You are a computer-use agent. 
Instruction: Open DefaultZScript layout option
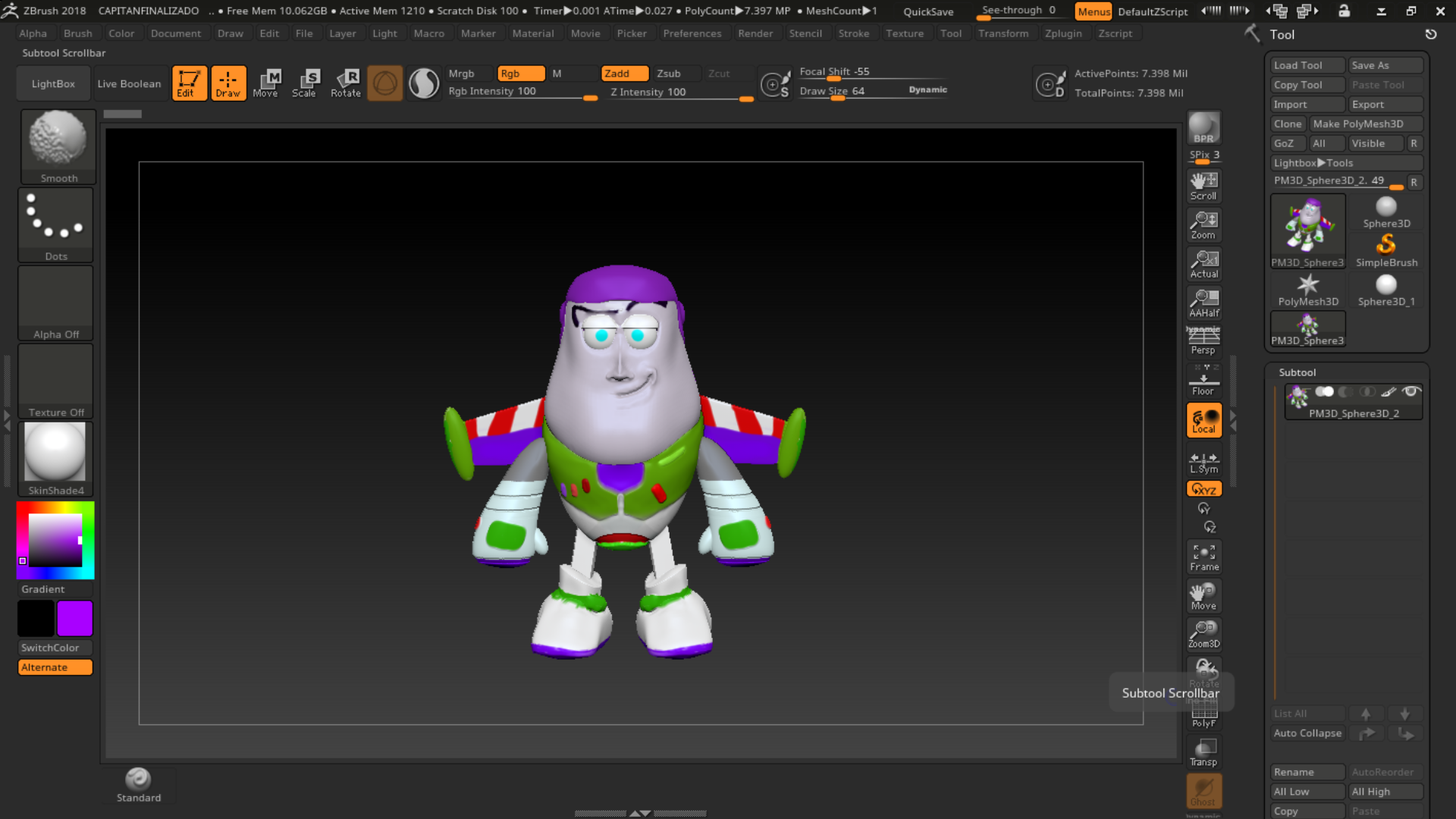[x=1153, y=11]
